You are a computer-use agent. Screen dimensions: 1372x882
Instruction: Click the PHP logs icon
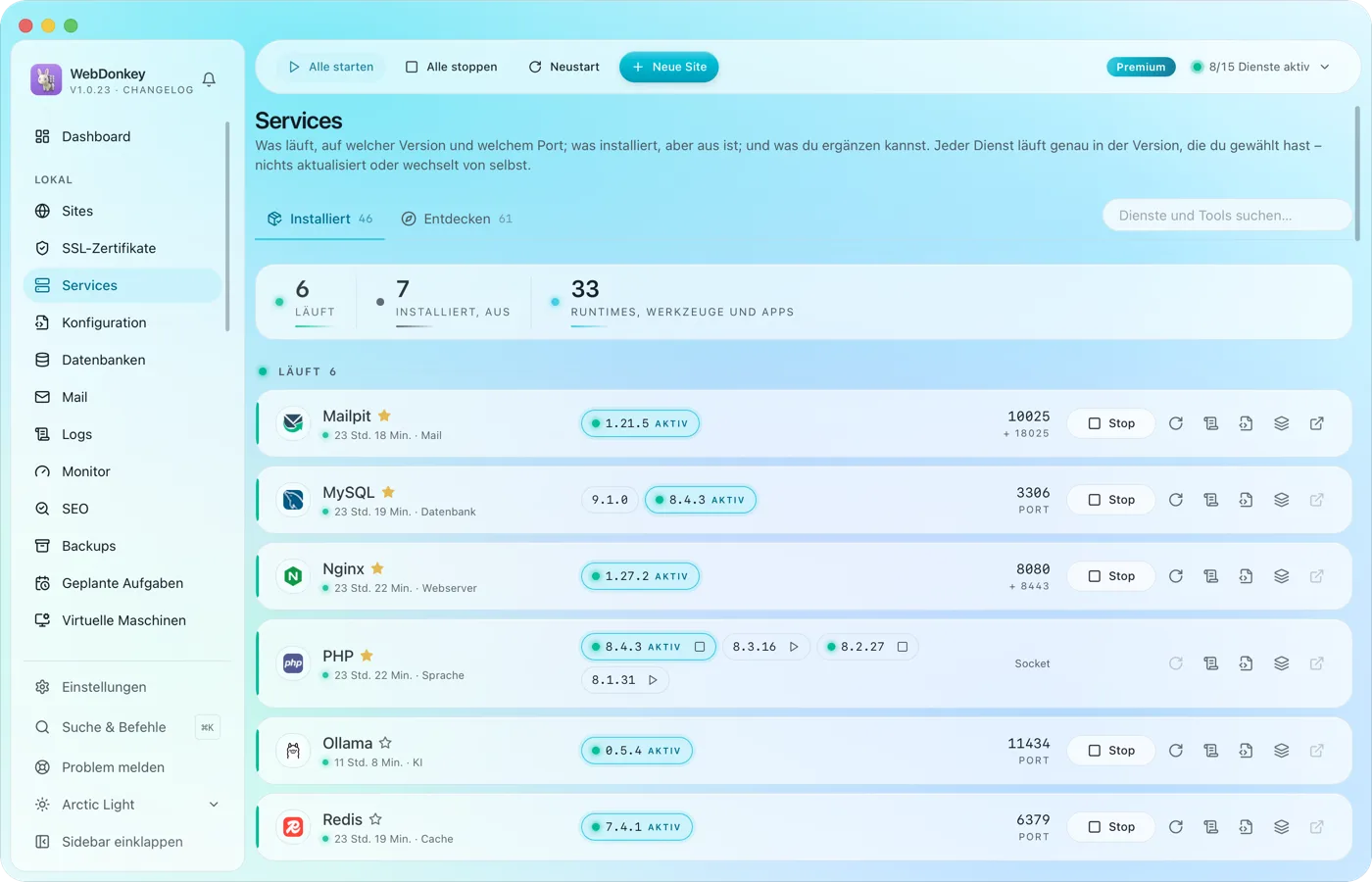[1211, 663]
